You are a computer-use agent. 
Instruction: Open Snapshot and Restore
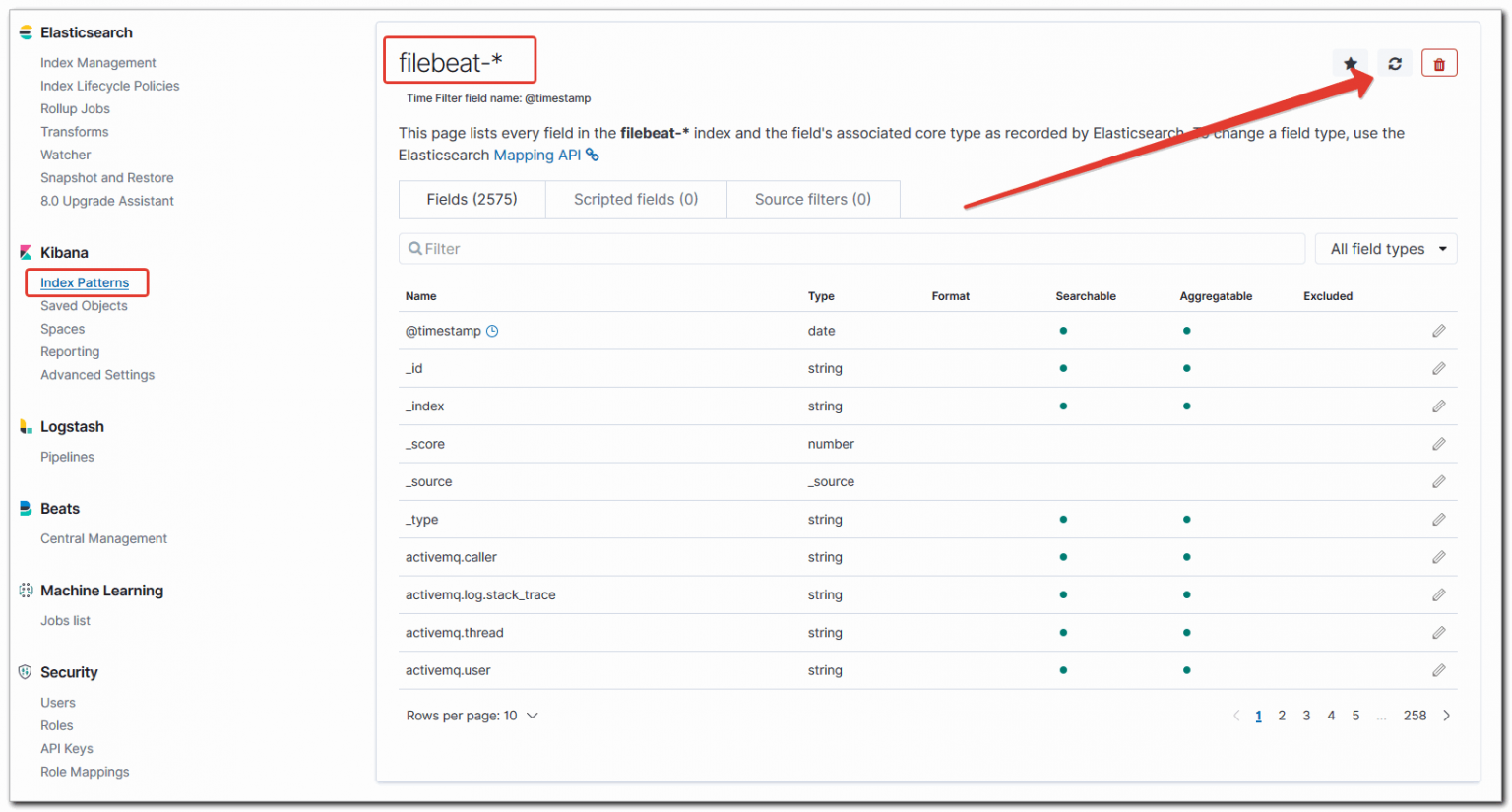click(x=106, y=178)
